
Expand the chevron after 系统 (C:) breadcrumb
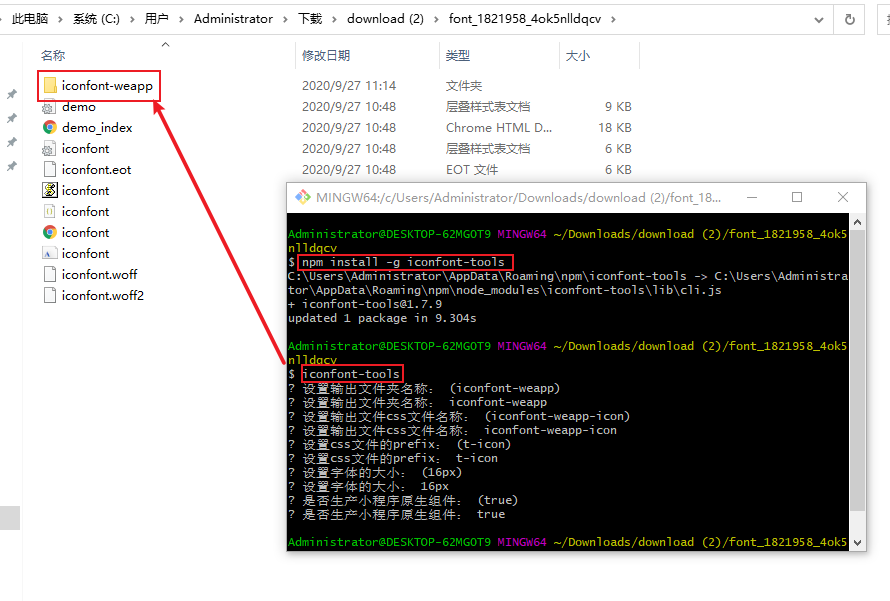pos(132,19)
